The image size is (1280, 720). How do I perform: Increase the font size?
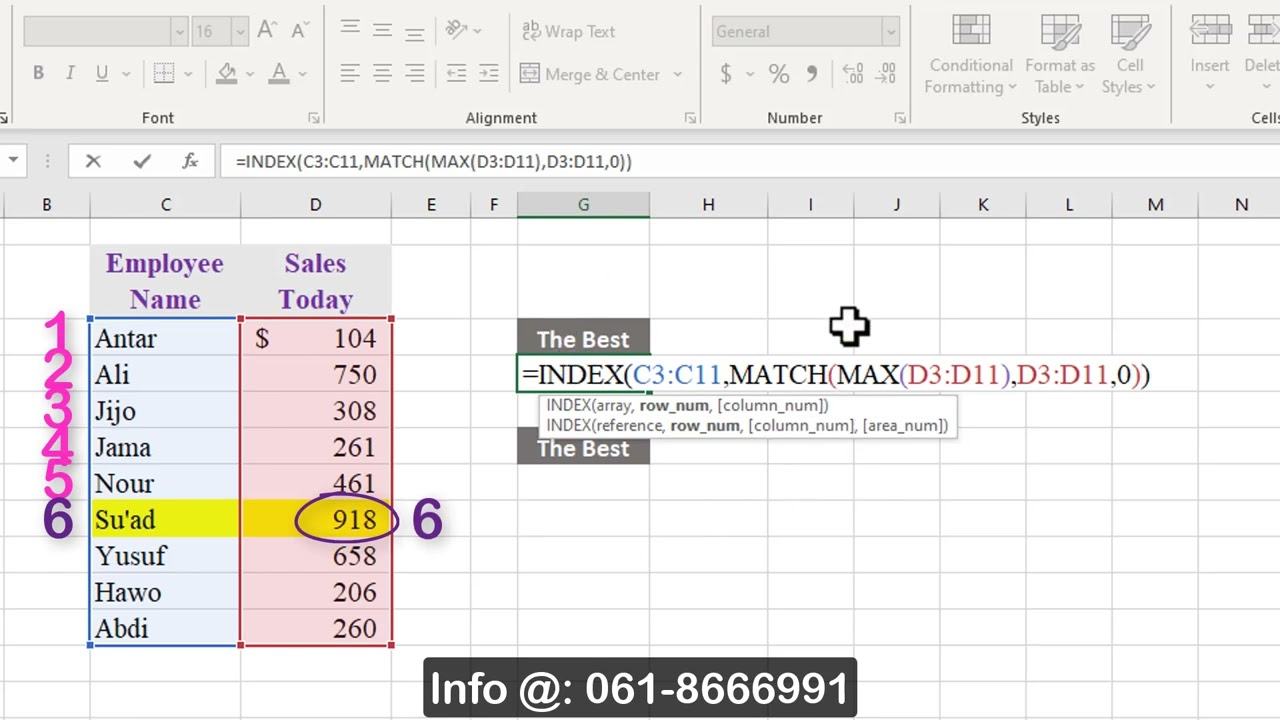[x=266, y=31]
